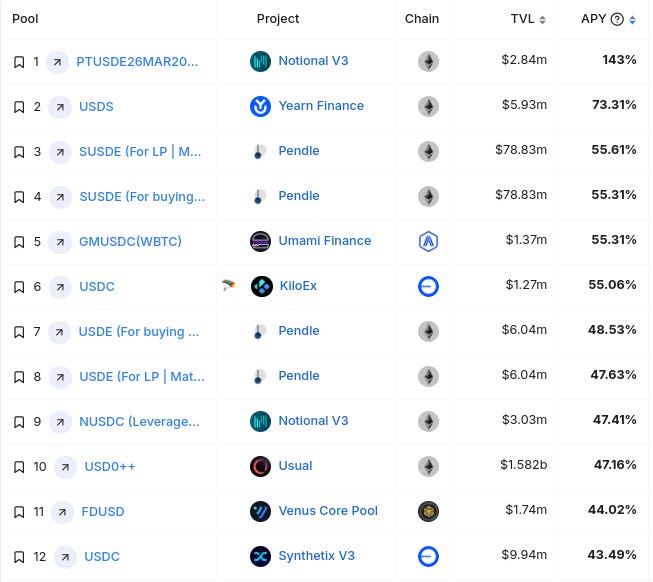Click the Usual project logo
The height and width of the screenshot is (582, 653).
260,466
